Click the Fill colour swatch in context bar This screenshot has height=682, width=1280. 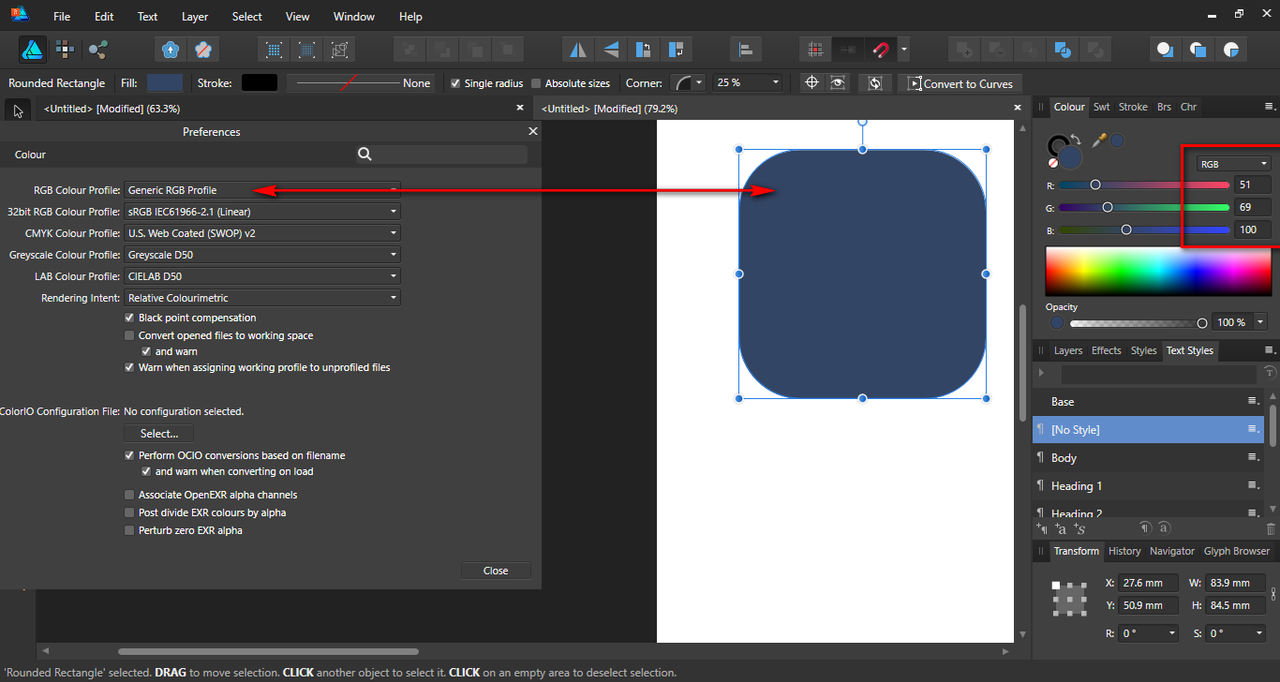click(x=165, y=83)
